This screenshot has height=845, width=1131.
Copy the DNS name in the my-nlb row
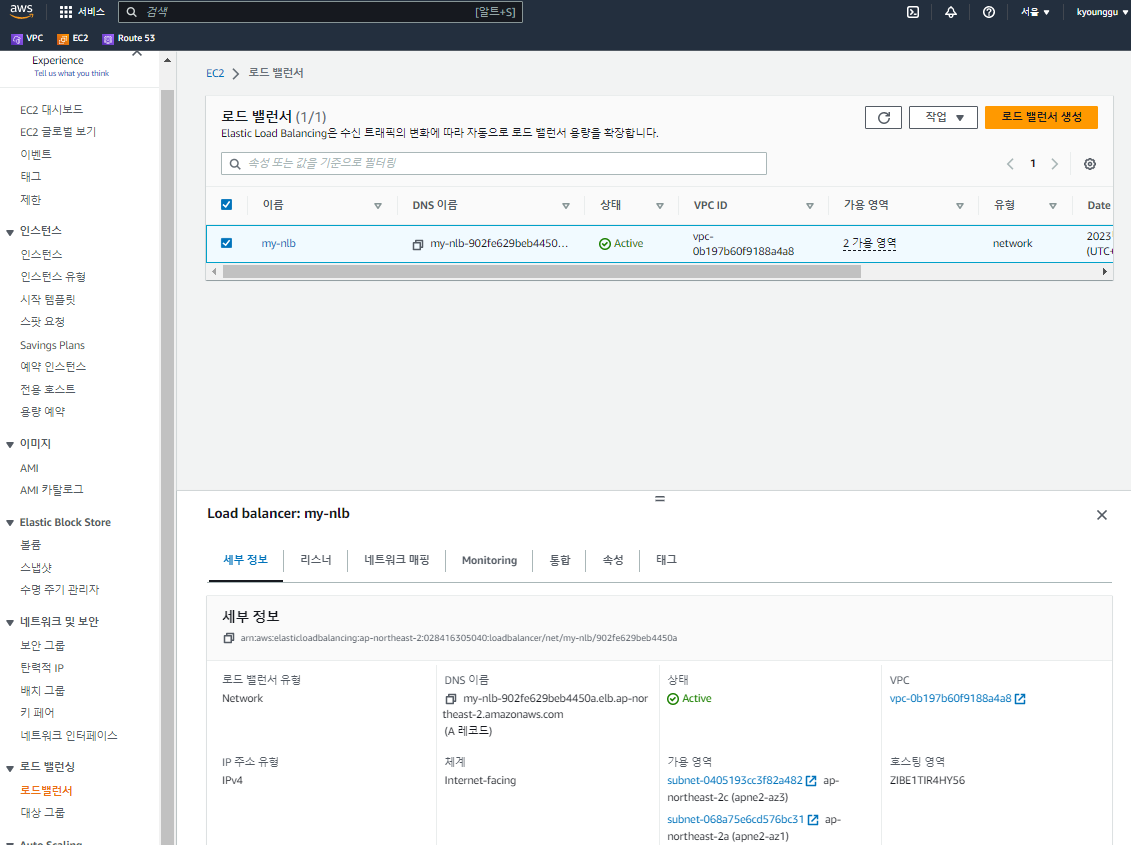point(418,245)
